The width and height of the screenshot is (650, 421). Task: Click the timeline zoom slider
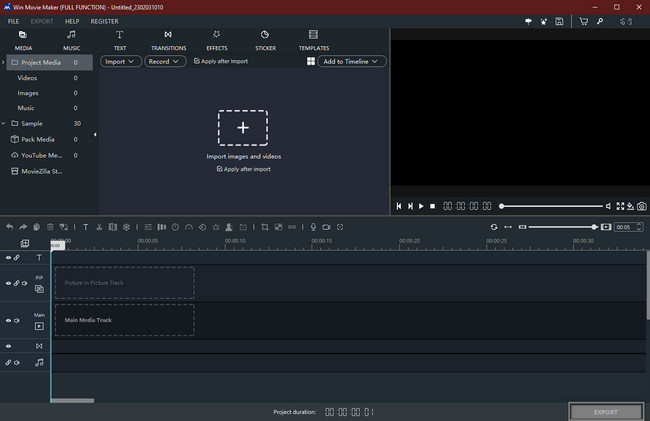pos(563,227)
